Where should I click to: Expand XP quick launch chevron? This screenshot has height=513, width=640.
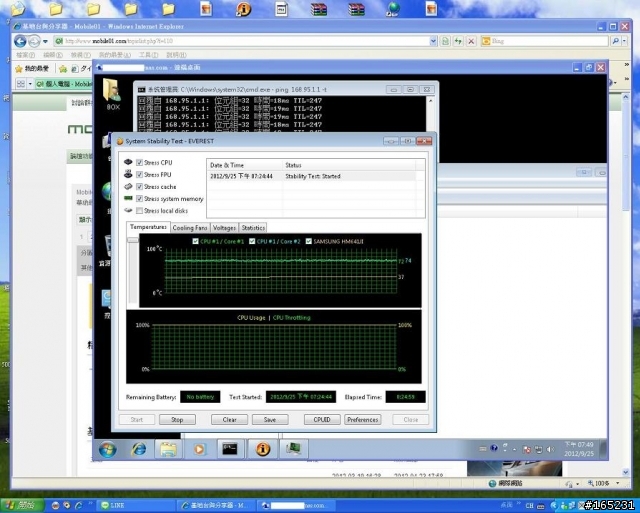click(91, 504)
